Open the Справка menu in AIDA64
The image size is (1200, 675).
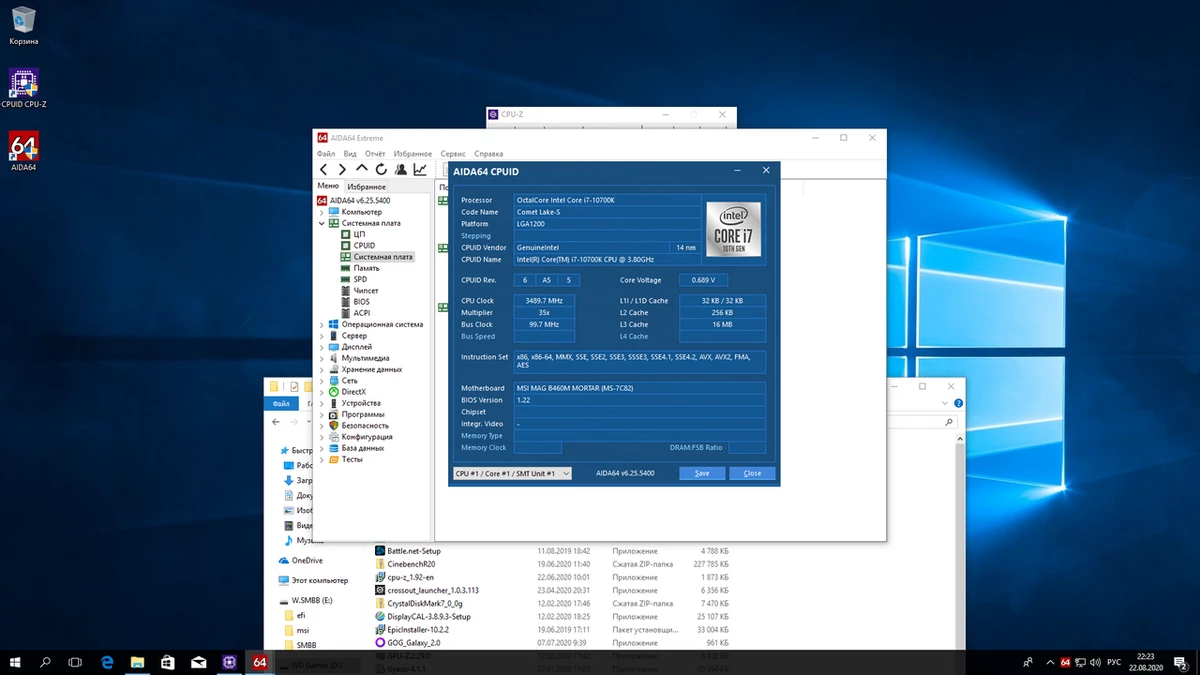click(x=489, y=154)
